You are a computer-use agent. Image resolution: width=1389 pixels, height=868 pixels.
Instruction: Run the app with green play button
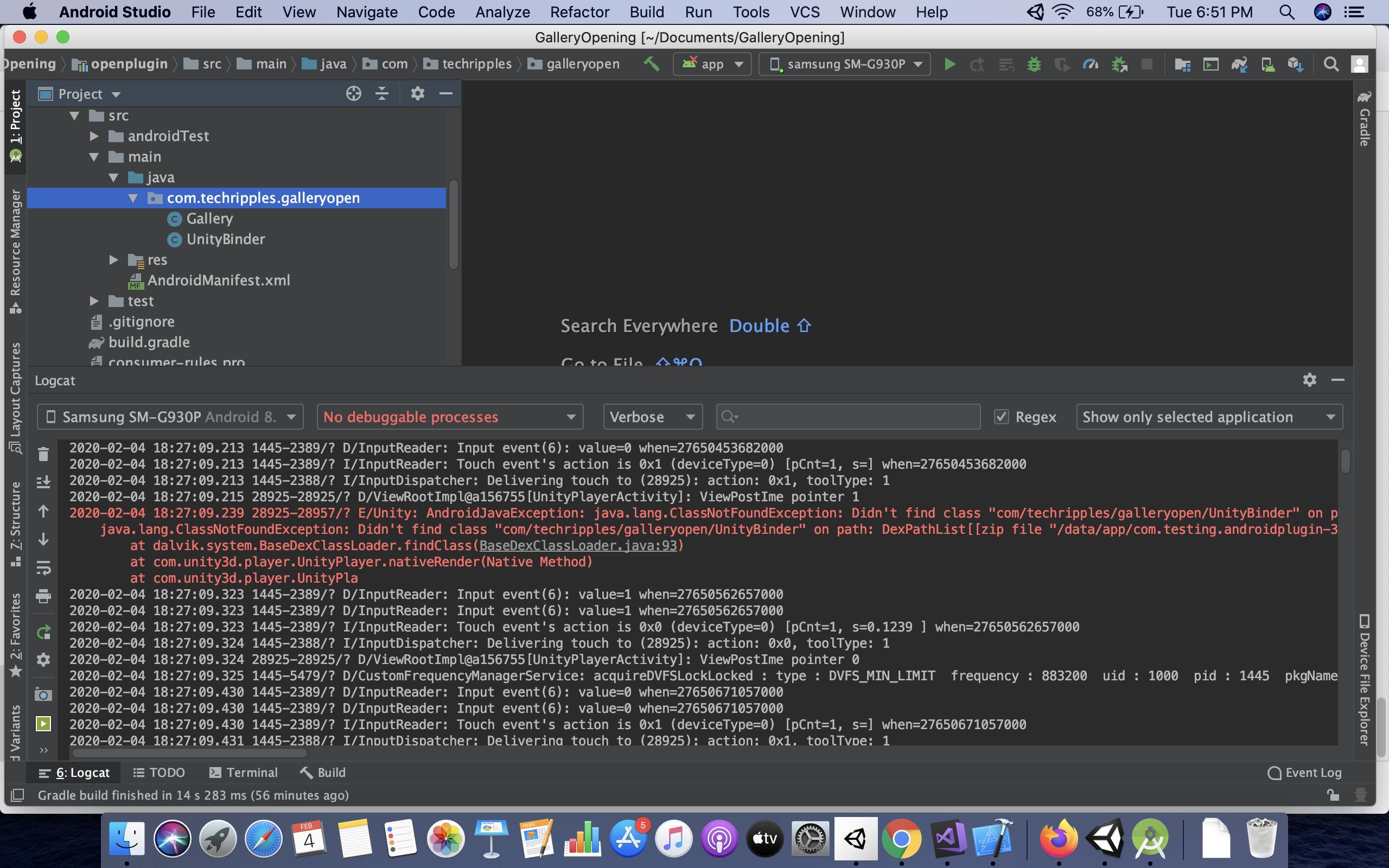[x=950, y=65]
